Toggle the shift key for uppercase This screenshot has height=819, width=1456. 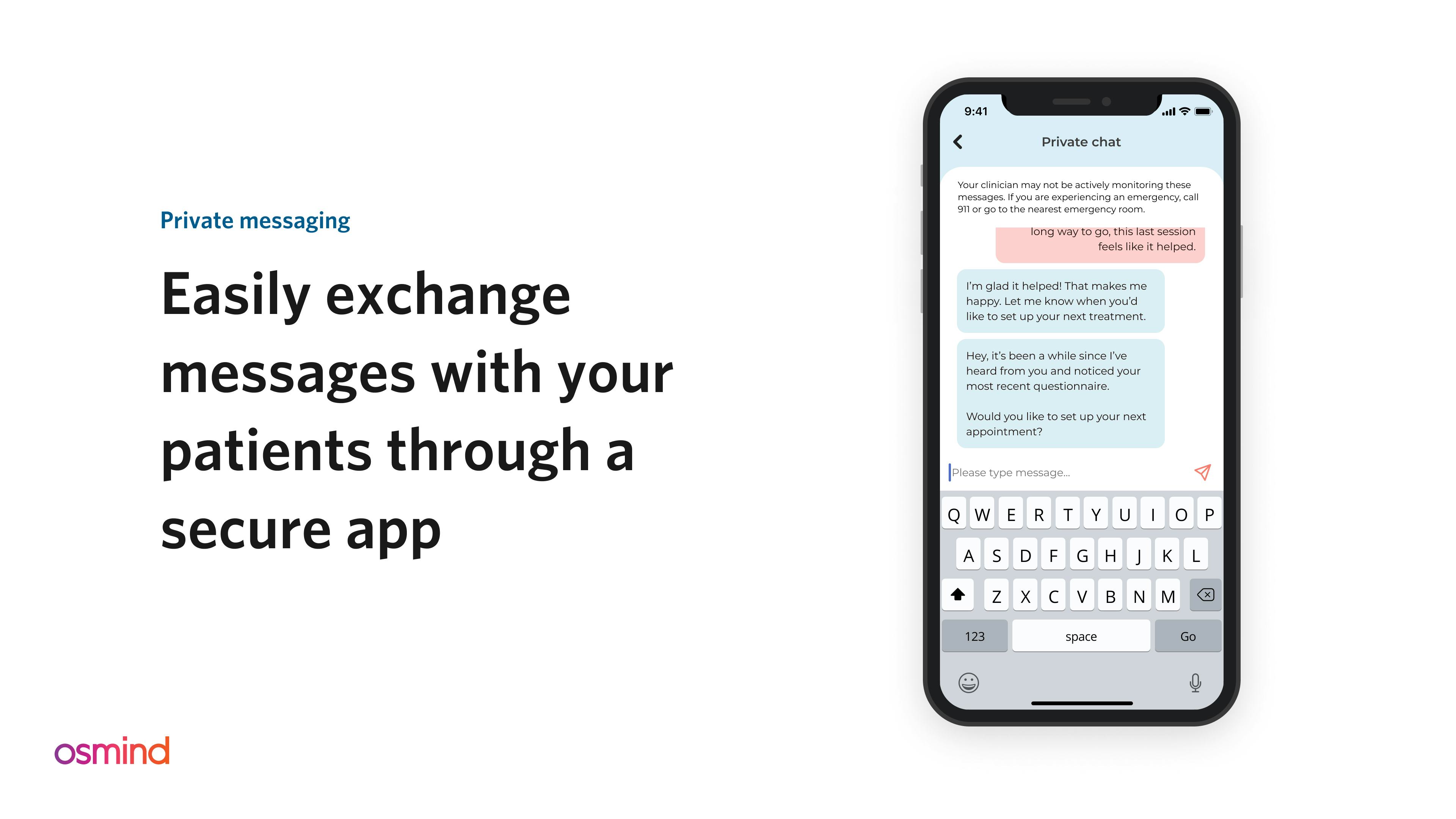tap(960, 596)
